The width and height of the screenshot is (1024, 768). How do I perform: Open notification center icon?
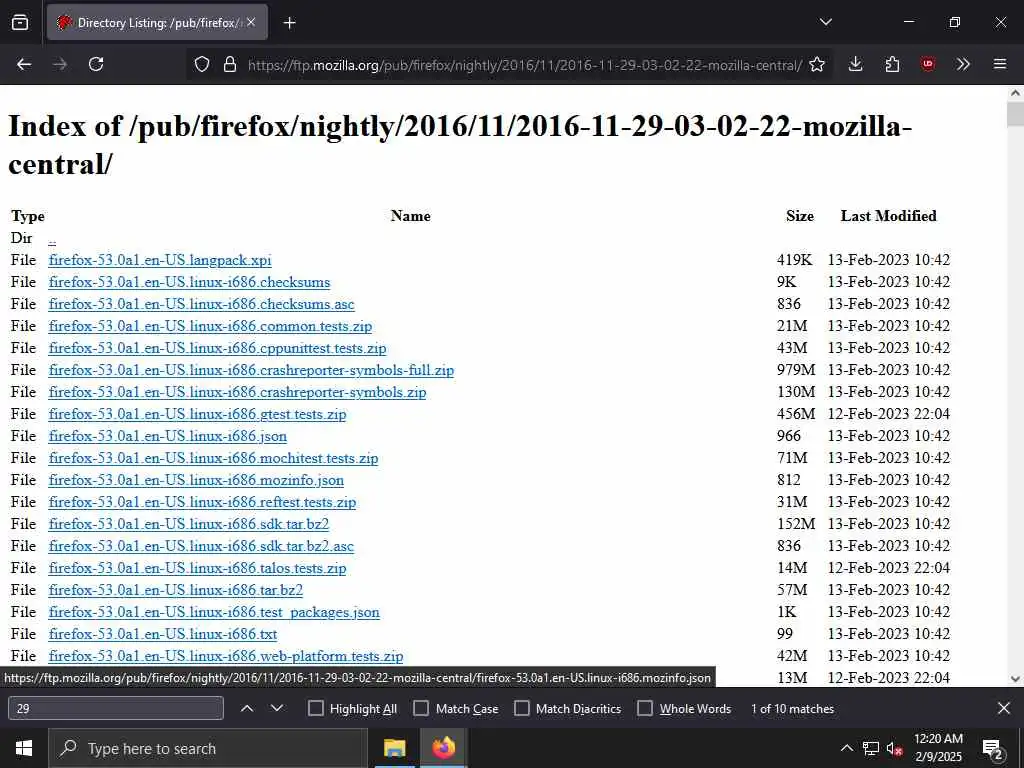993,748
